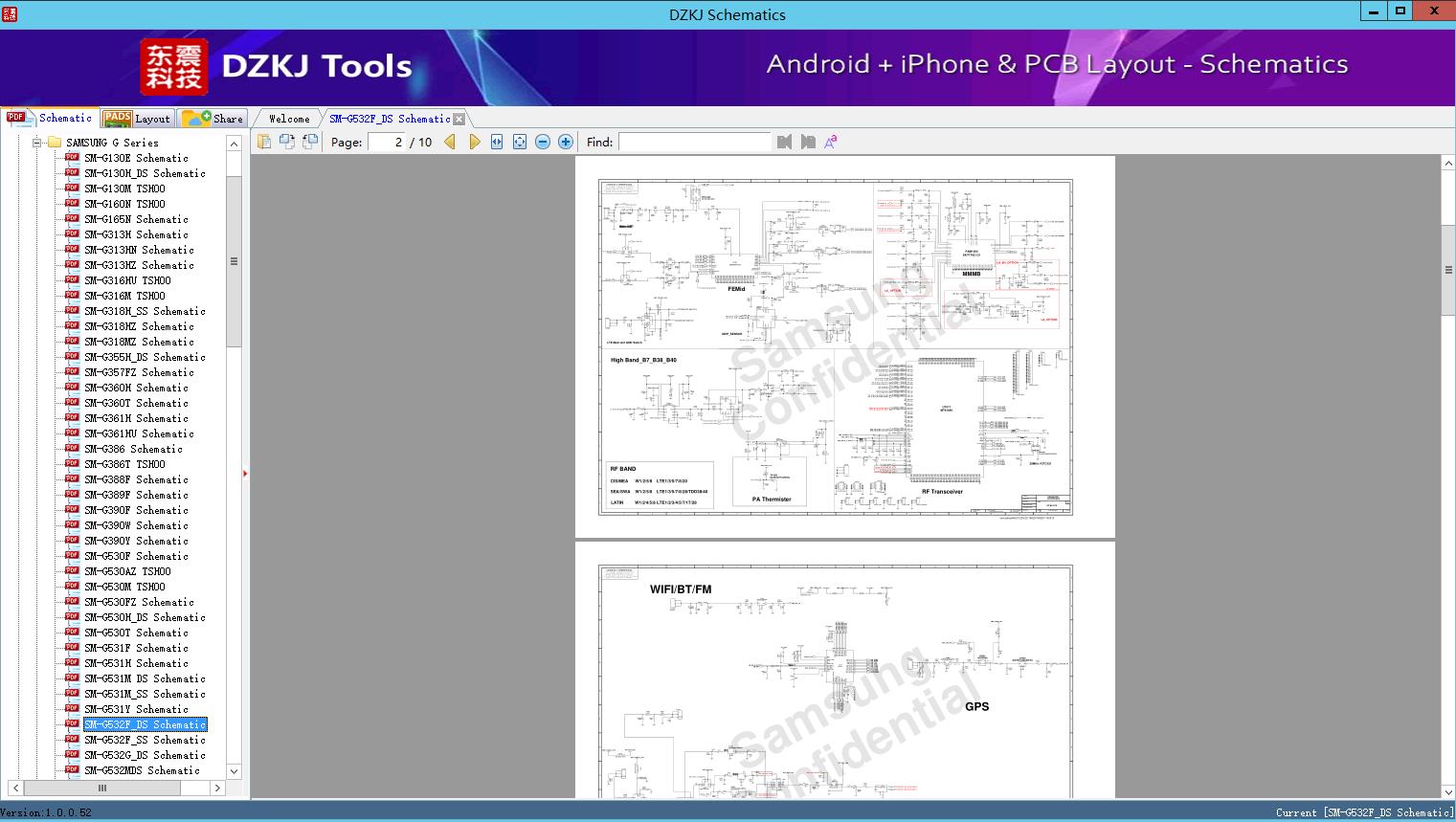This screenshot has height=822, width=1456.
Task: Open SM-G390W Schematic file
Action: (136, 525)
